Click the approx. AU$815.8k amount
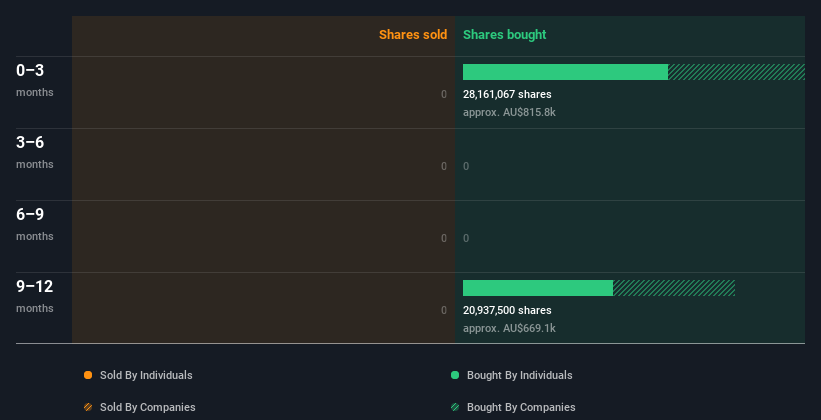 (509, 112)
